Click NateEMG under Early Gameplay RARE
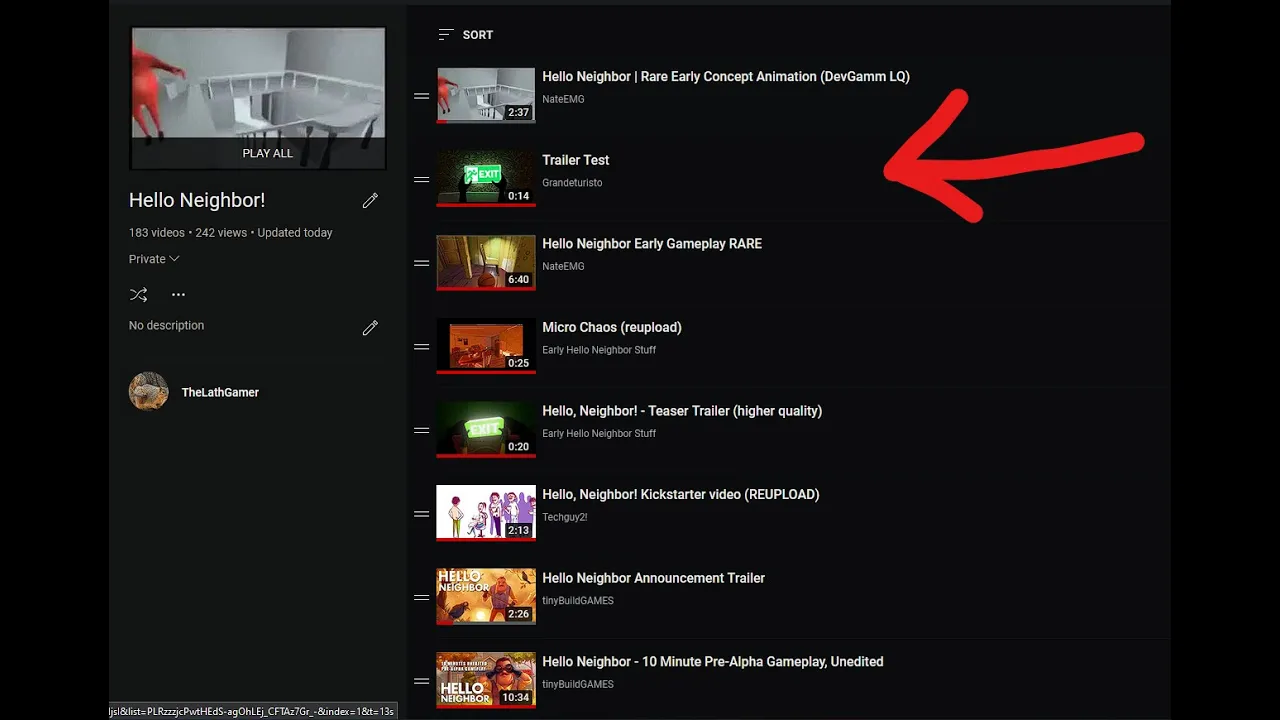 tap(563, 266)
